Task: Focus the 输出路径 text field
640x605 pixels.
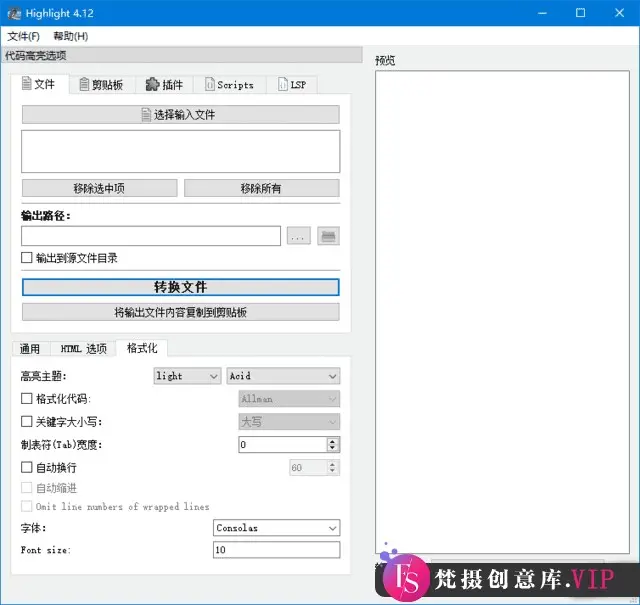Action: pos(151,236)
